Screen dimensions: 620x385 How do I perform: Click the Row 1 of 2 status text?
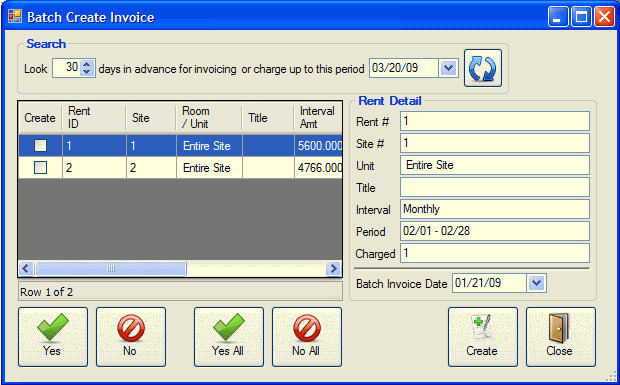coord(47,292)
